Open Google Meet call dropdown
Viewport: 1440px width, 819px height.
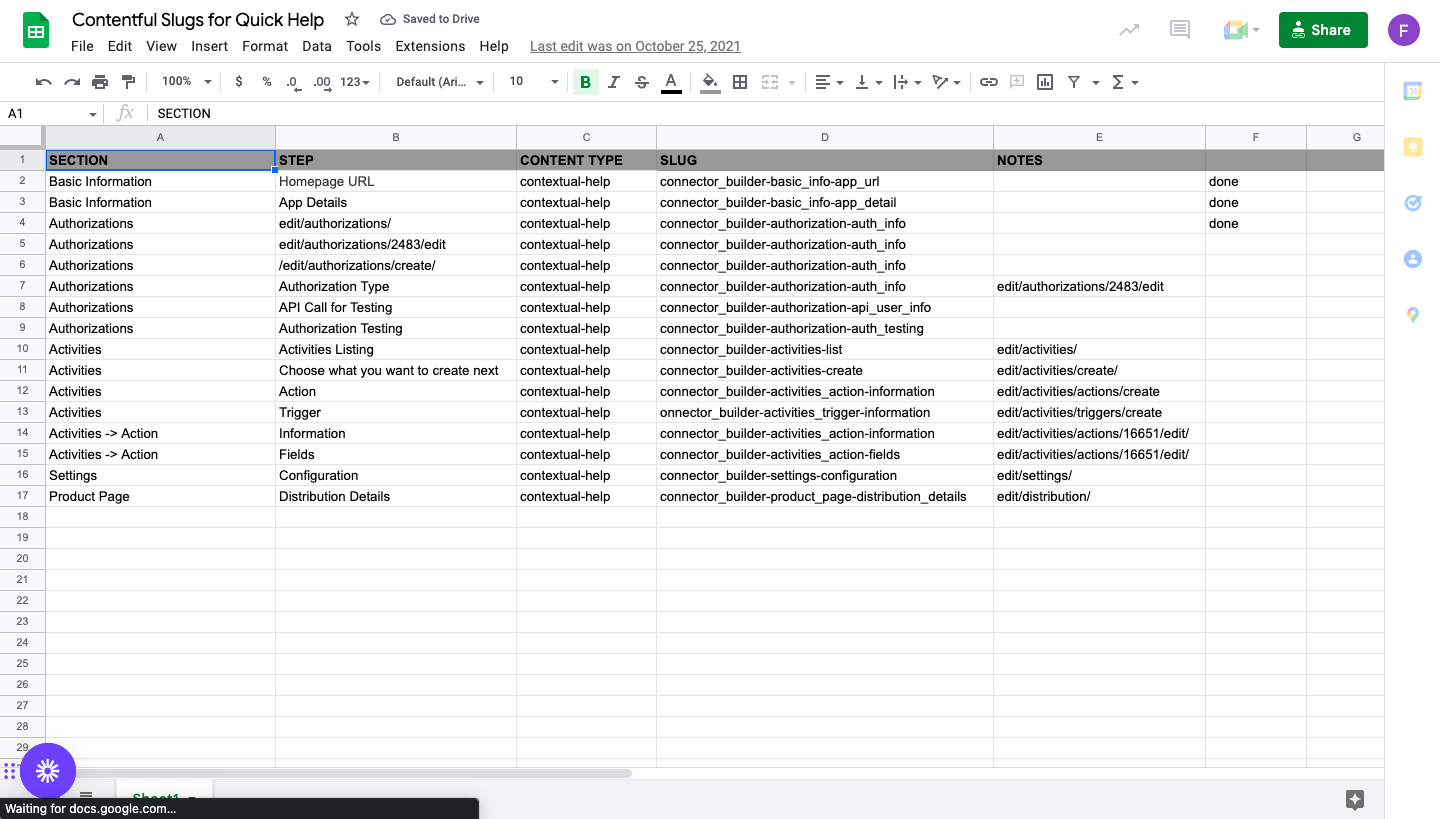(x=1241, y=30)
